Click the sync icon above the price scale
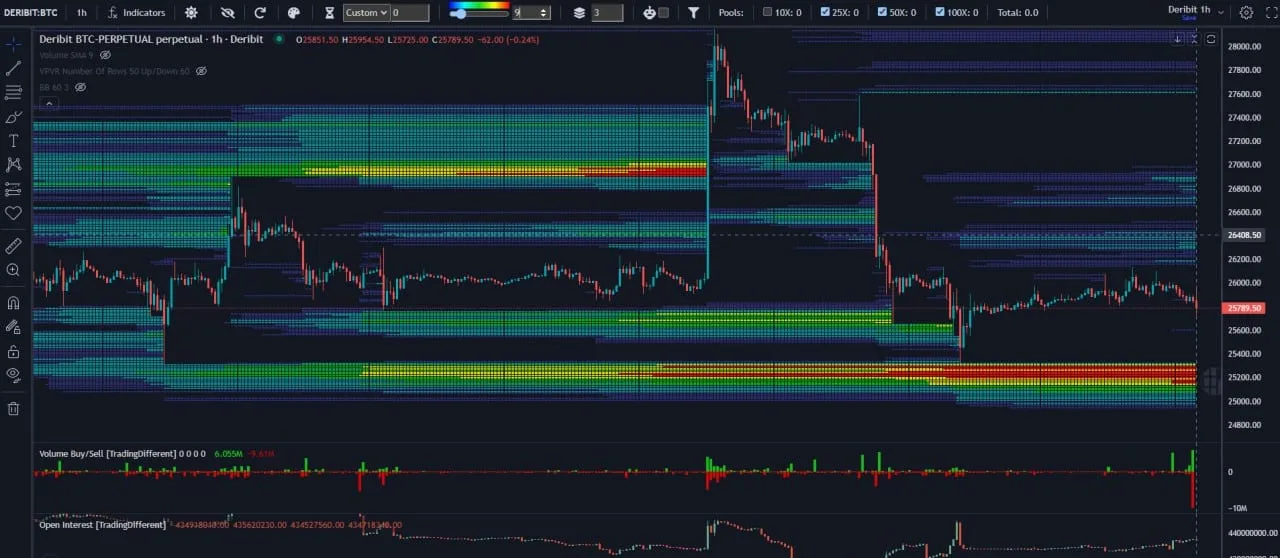 pyautogui.click(x=1211, y=39)
